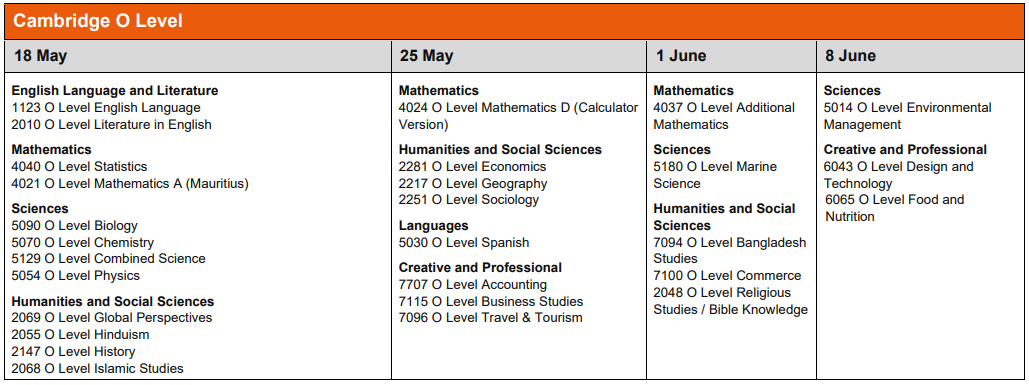Screen dimensions: 1029x385
Task: Click 7707 O Level Accounting entry
Action: tap(473, 285)
